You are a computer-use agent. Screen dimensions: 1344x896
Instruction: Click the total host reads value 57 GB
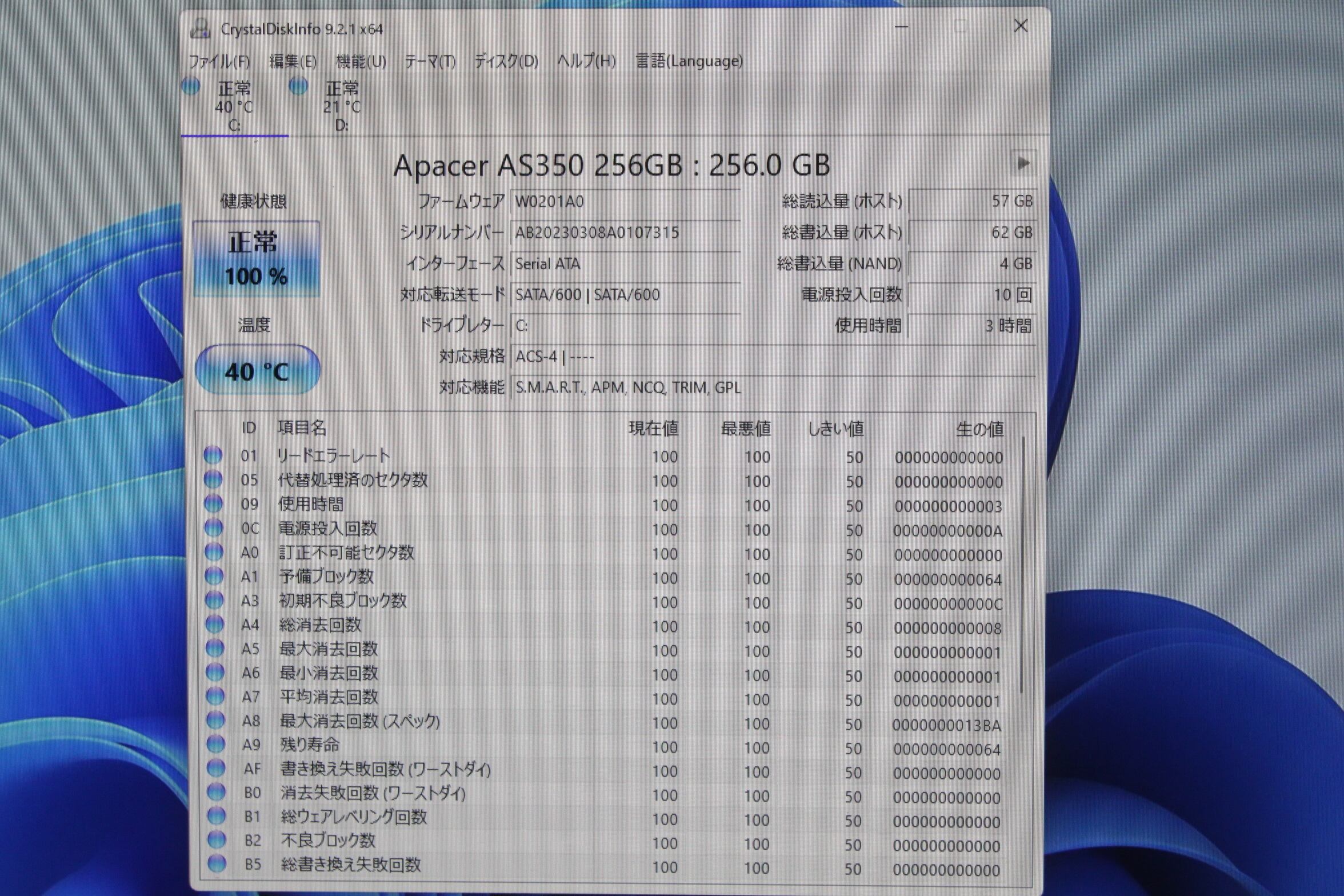973,201
